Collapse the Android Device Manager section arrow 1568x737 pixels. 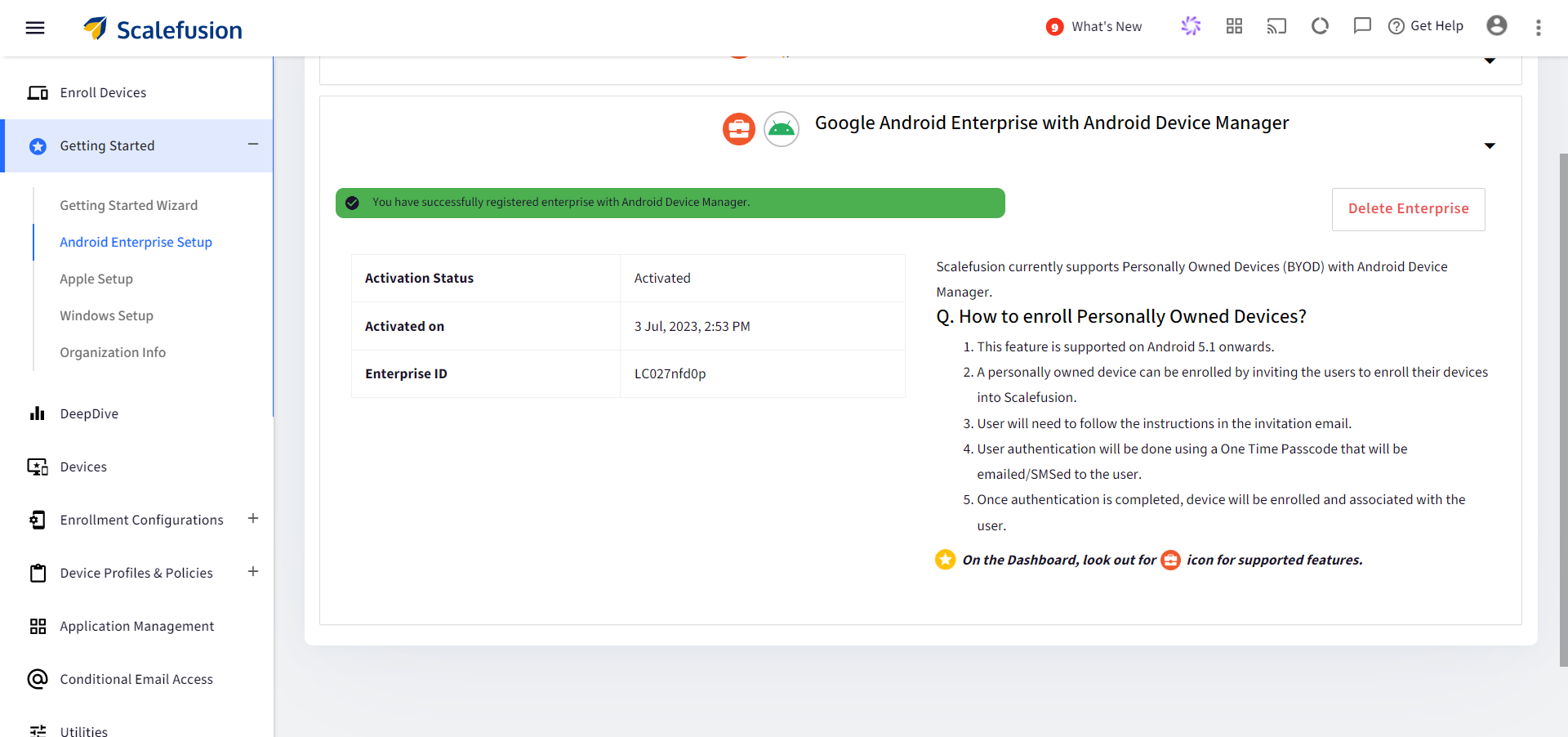[1490, 146]
